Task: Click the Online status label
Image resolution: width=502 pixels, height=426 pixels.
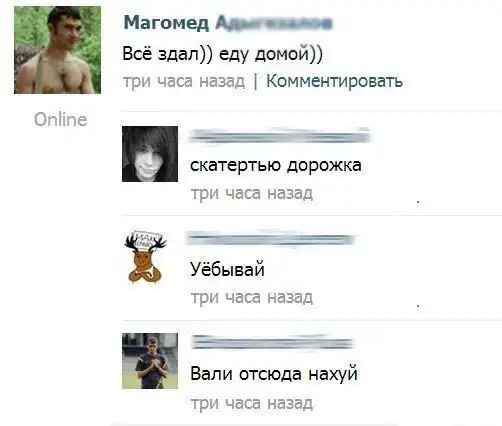Action: [x=61, y=119]
